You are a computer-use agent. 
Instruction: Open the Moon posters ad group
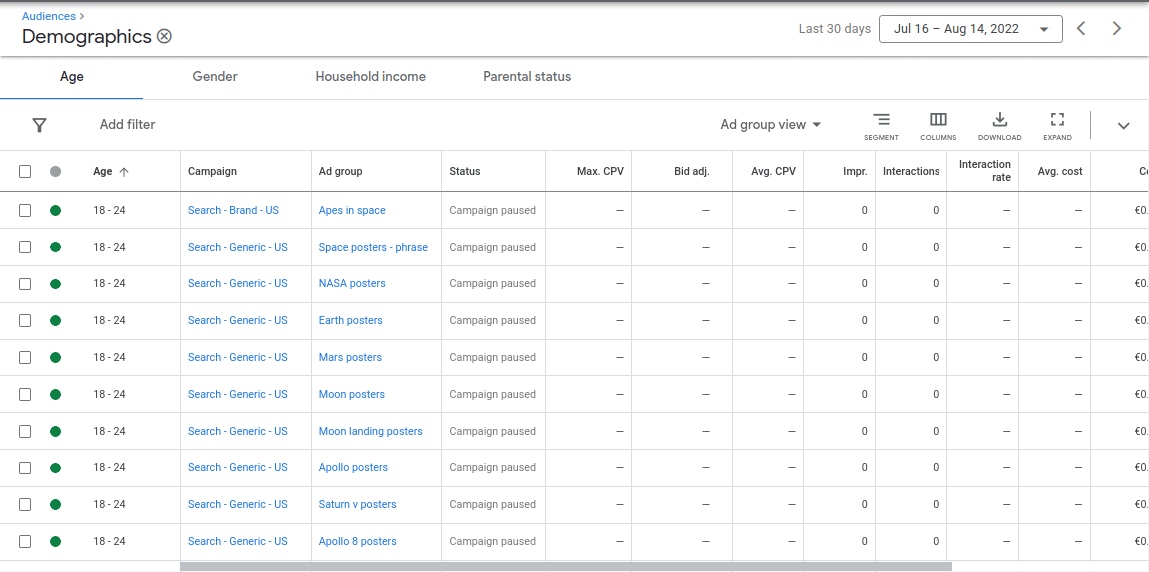[x=351, y=394]
